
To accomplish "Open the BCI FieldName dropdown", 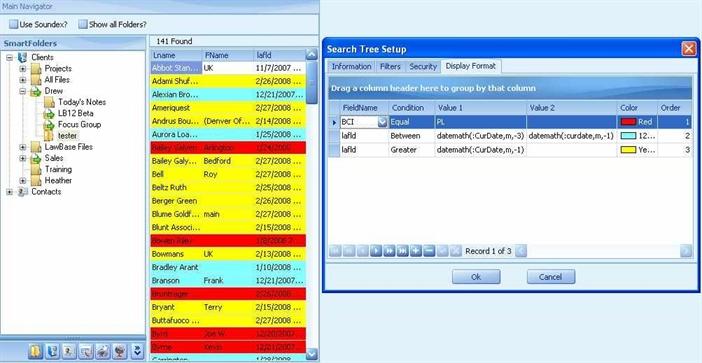I will tap(382, 122).
